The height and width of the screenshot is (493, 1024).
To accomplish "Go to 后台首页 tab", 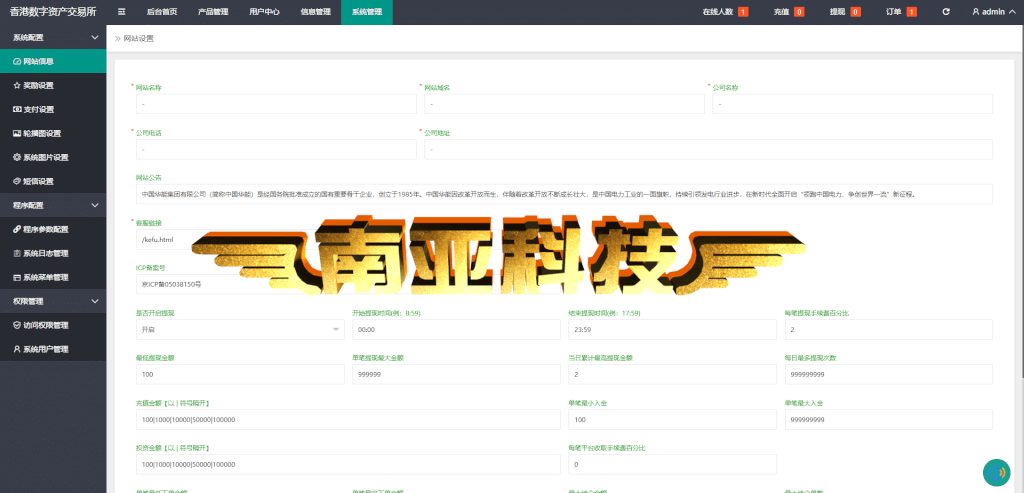I will point(162,12).
